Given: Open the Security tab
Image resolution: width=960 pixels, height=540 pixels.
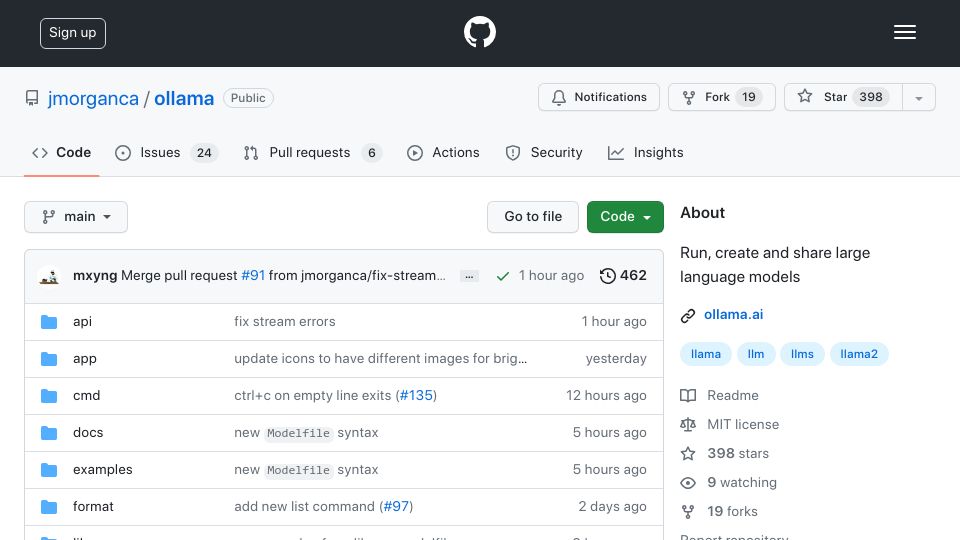Looking at the screenshot, I should [x=544, y=152].
